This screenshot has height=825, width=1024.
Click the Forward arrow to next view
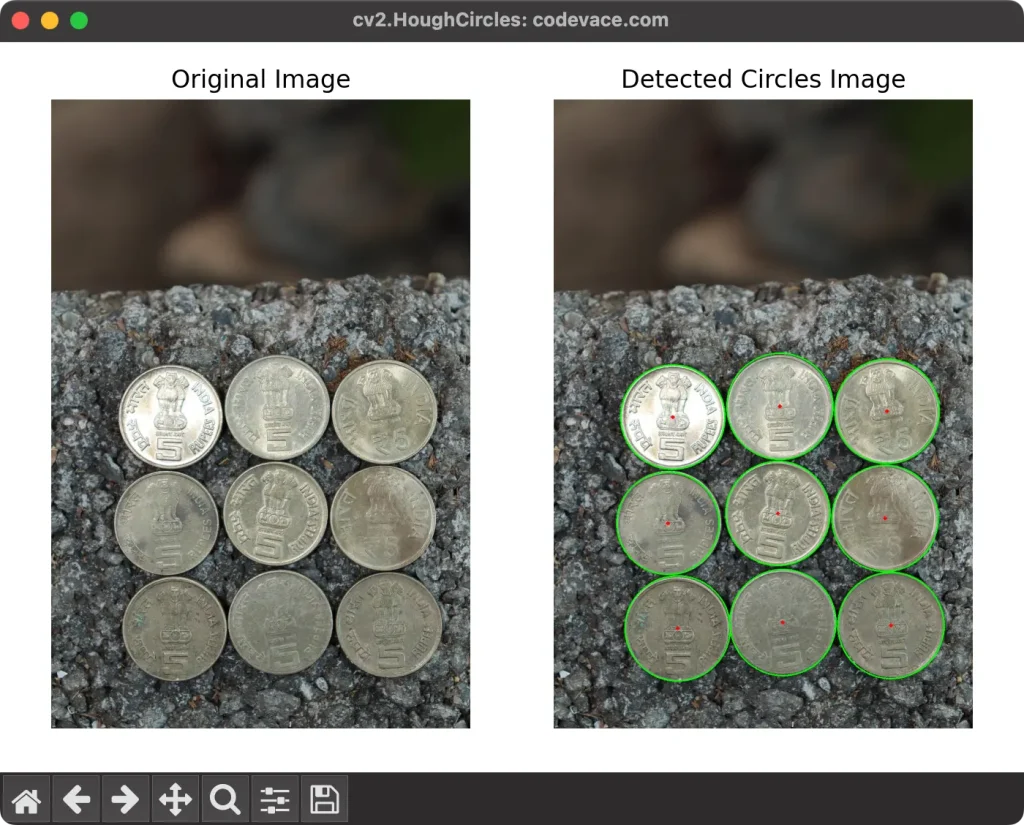pyautogui.click(x=125, y=799)
